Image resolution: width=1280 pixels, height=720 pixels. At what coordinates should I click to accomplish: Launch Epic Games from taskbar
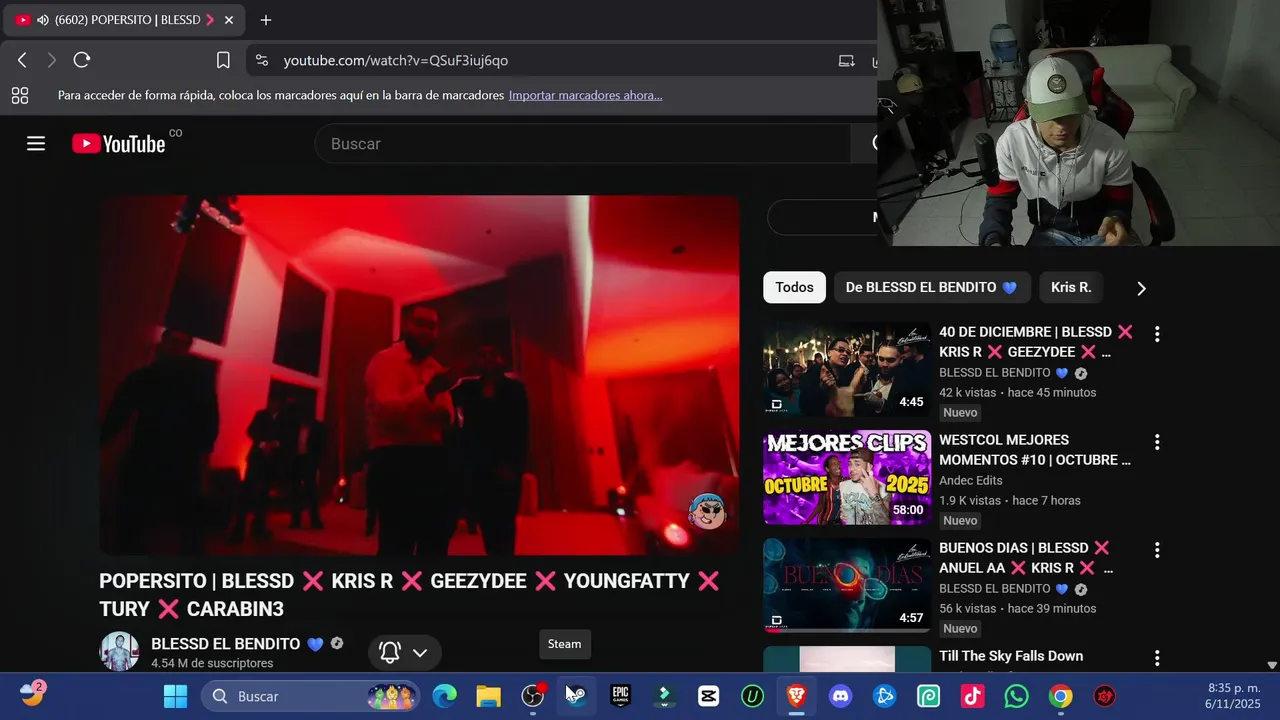pos(620,696)
